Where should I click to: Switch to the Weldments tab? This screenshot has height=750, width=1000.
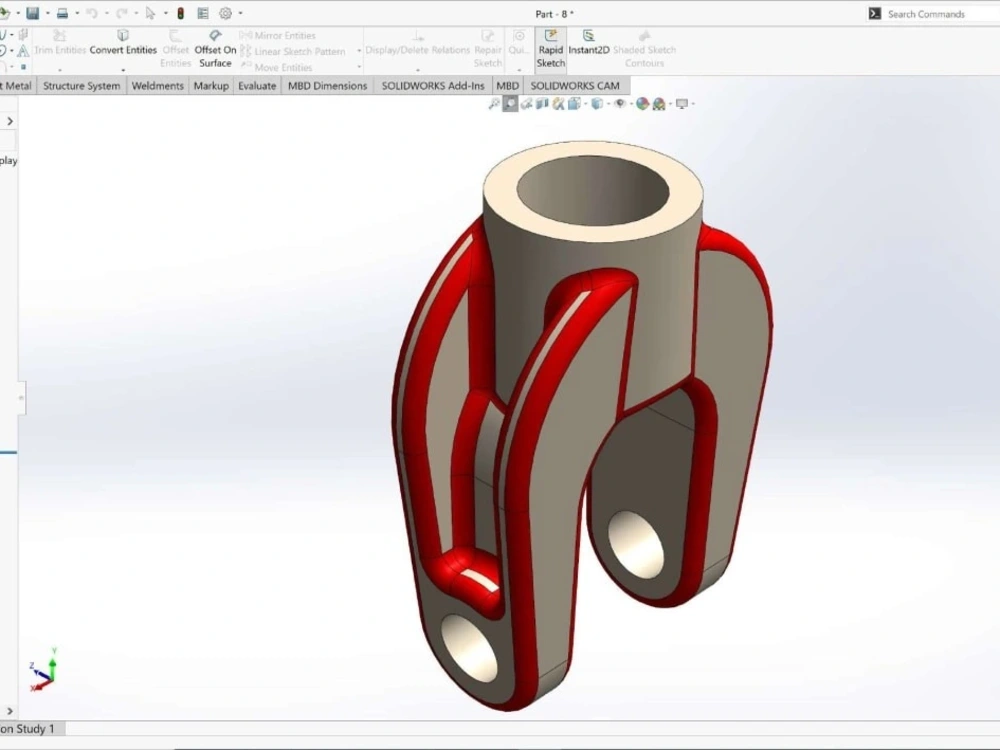click(x=158, y=85)
